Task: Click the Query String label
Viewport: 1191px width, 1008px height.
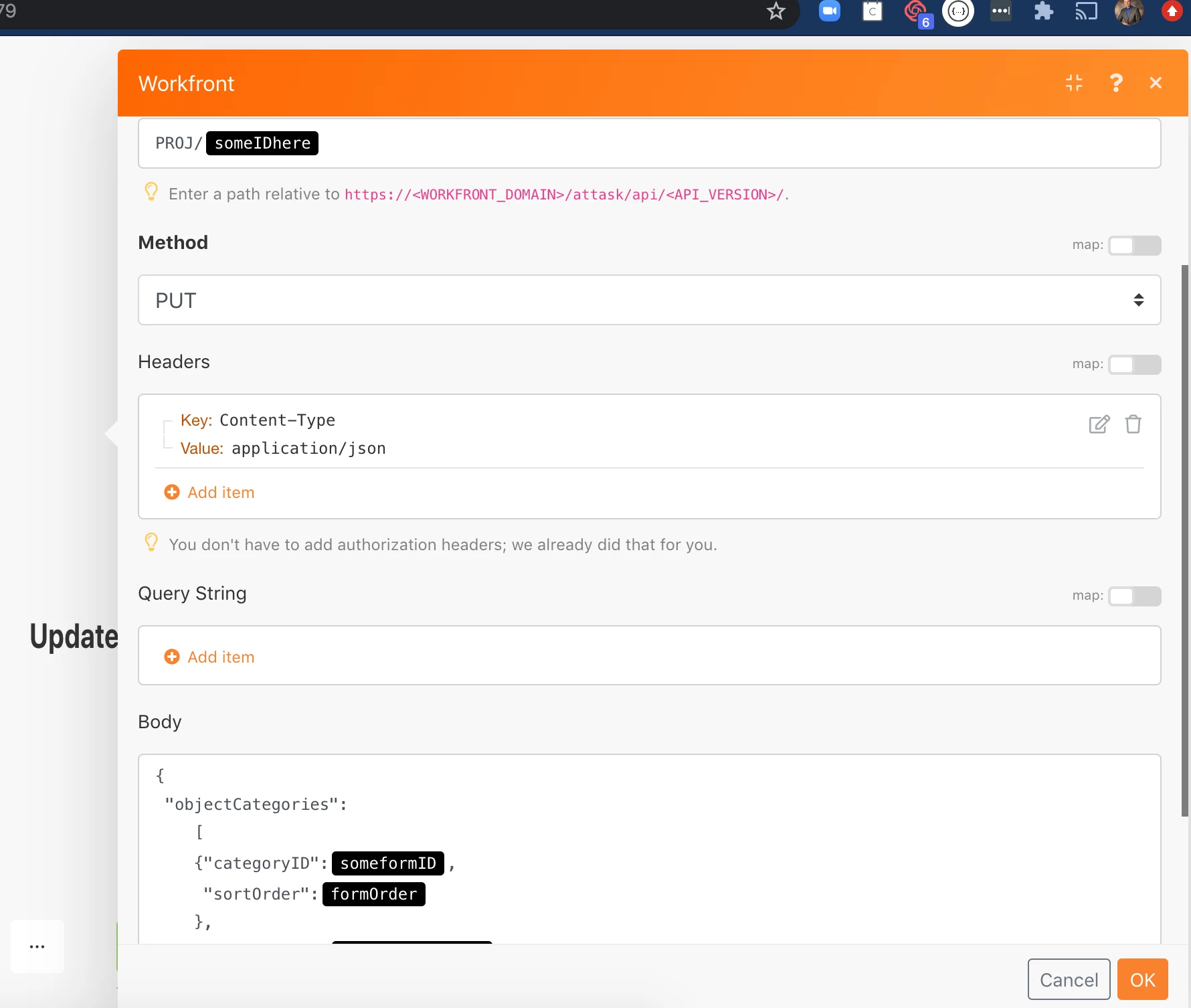Action: tap(192, 594)
